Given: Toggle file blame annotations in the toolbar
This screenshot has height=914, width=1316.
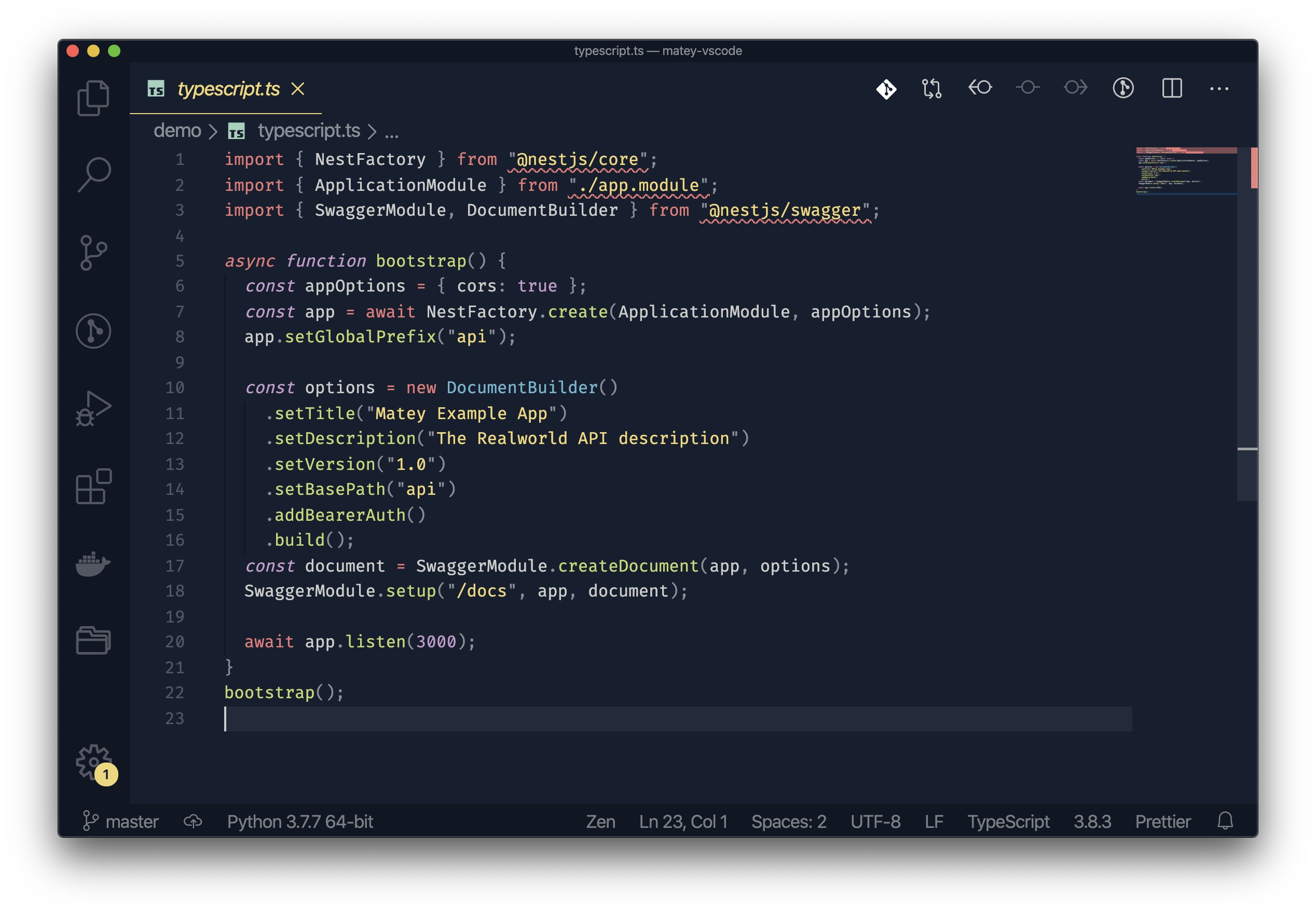Looking at the screenshot, I should (1122, 88).
